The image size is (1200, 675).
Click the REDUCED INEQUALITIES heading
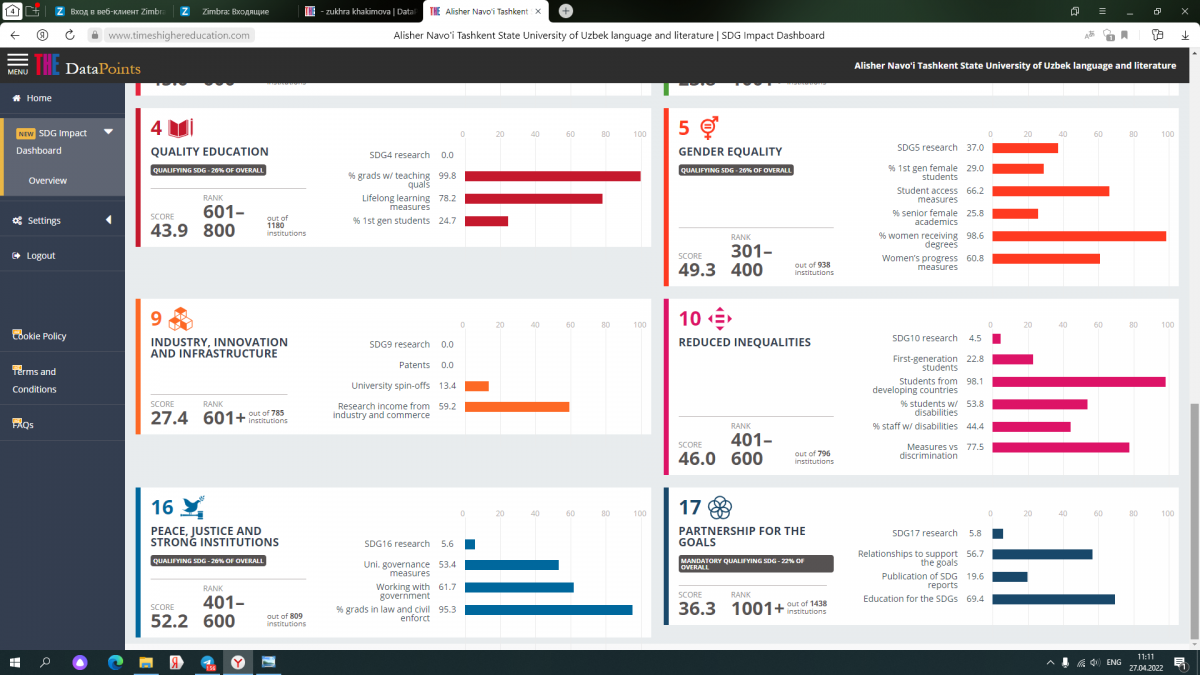pos(745,342)
